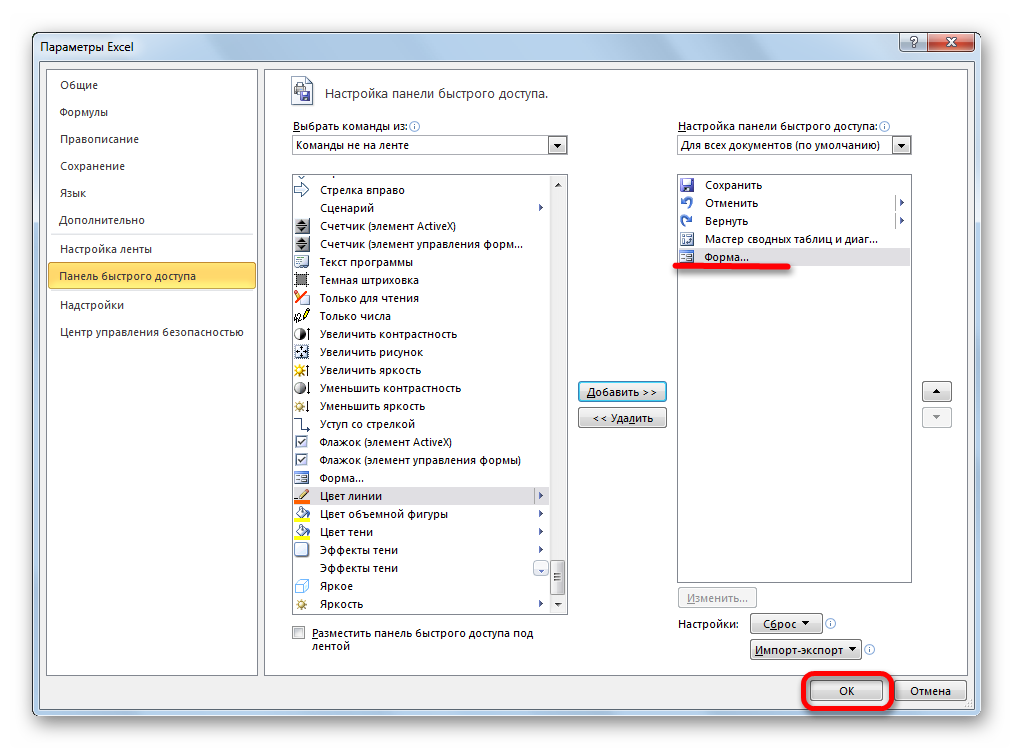
Task: Click the Цвет объемной фигуры paint bucket icon
Action: point(301,514)
